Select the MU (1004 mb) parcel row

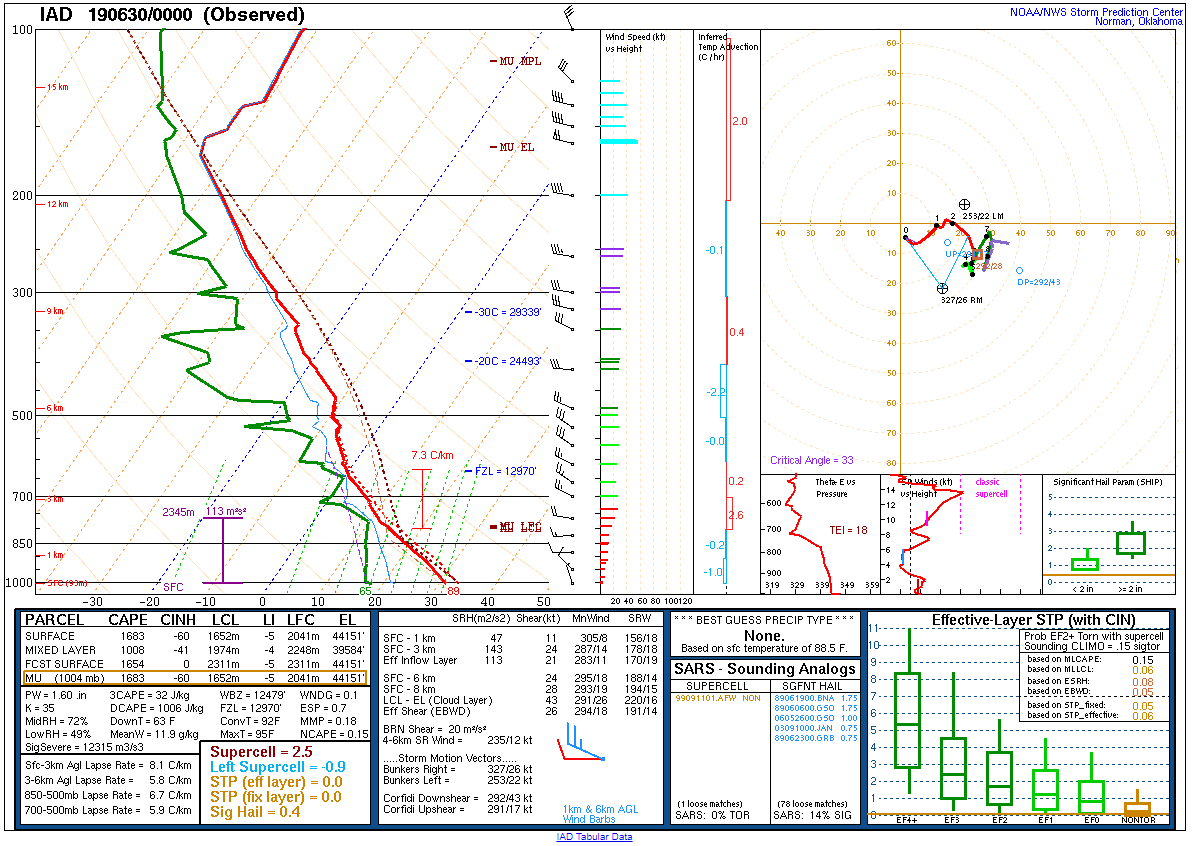pos(195,678)
